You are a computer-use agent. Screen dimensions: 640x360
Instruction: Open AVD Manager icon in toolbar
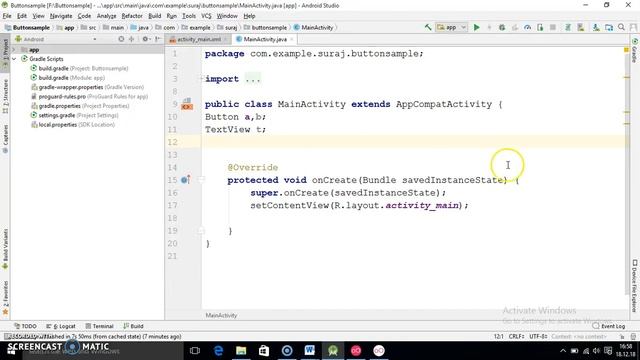coord(580,27)
